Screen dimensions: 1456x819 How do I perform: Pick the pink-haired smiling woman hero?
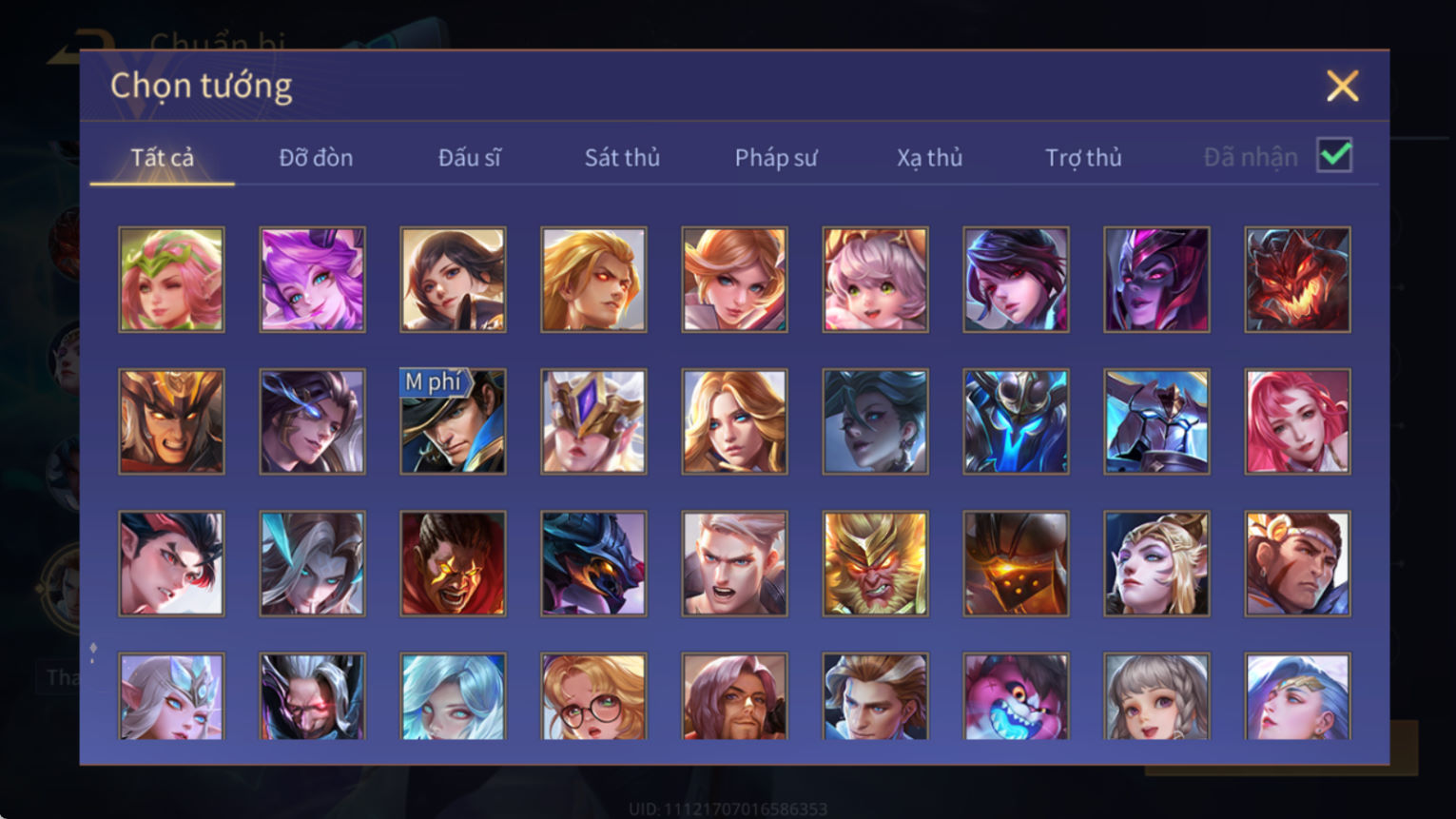click(1297, 421)
